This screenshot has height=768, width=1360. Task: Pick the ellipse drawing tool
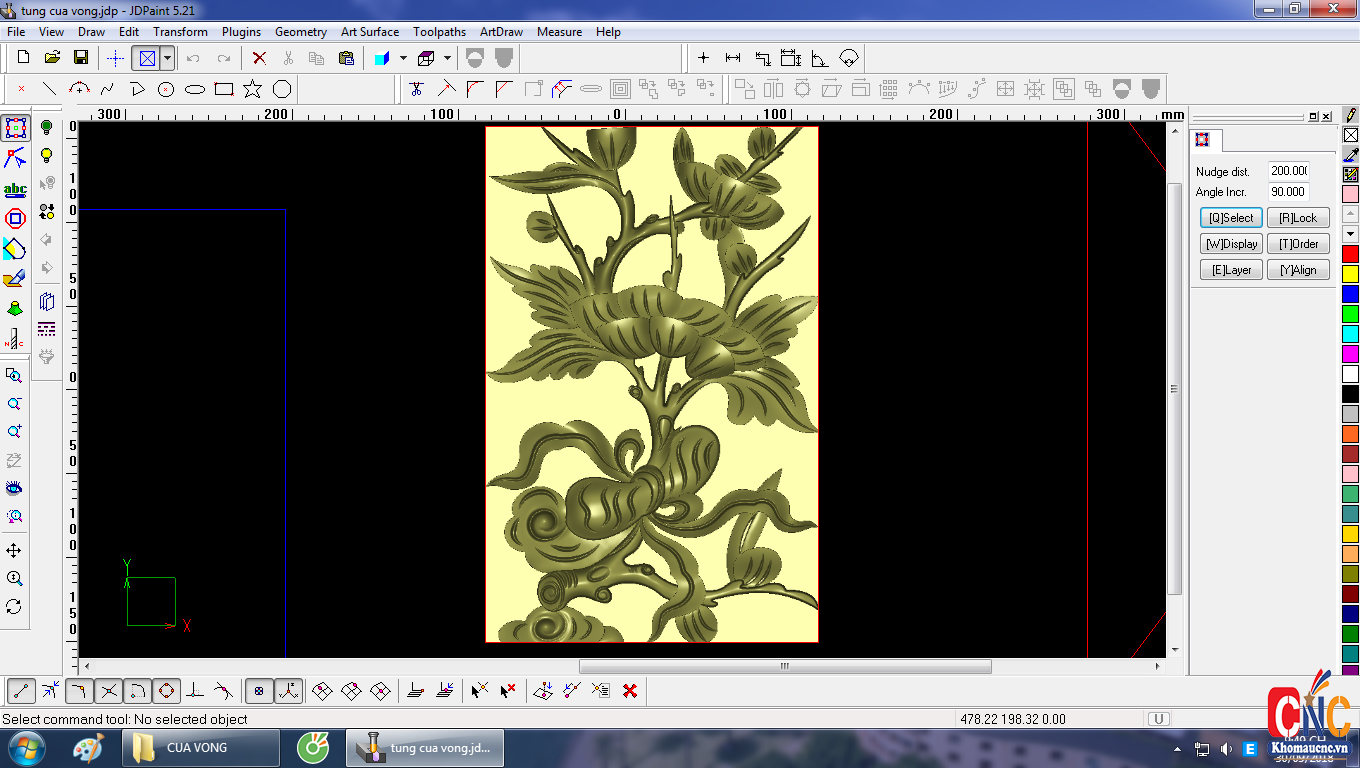(x=195, y=89)
